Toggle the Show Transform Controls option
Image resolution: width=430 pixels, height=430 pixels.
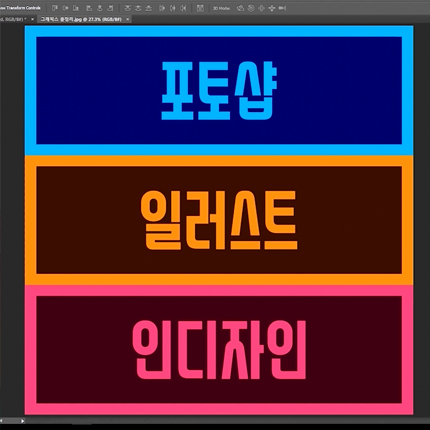(20, 8)
